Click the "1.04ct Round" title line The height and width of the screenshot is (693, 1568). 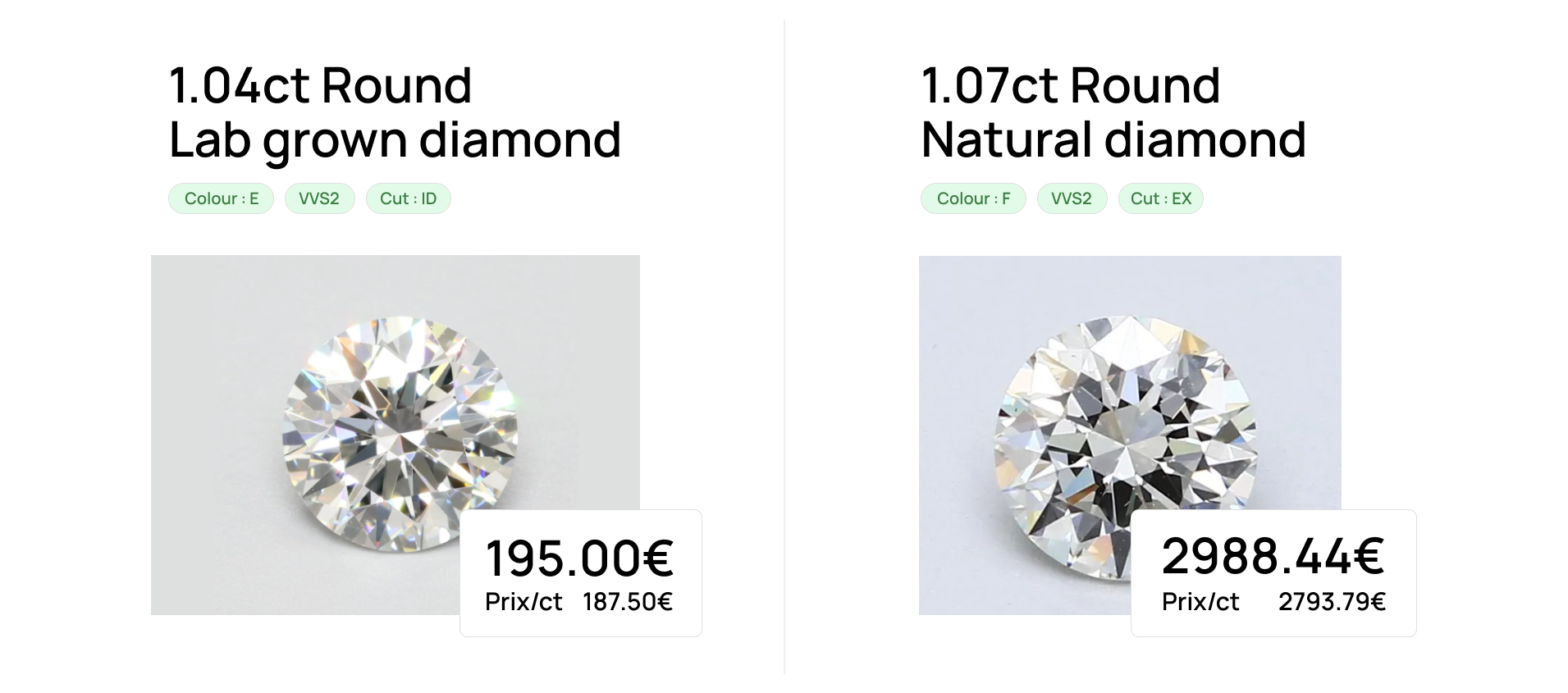320,85
